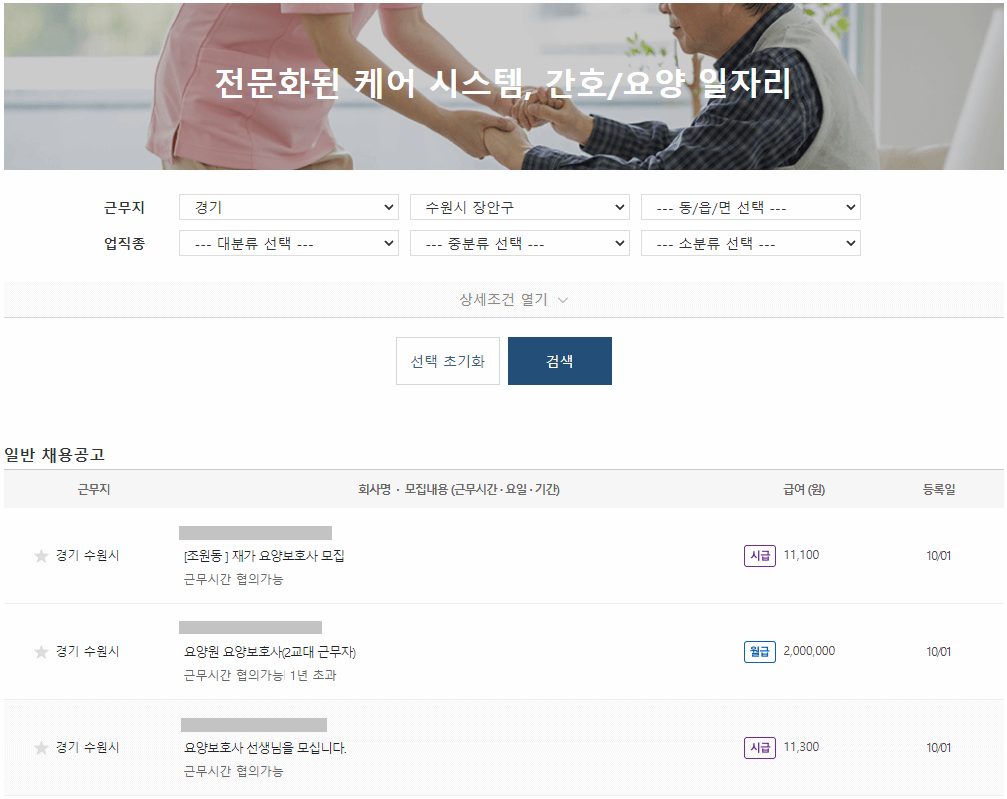Open the 대분류 선택 dropdown

(x=289, y=243)
